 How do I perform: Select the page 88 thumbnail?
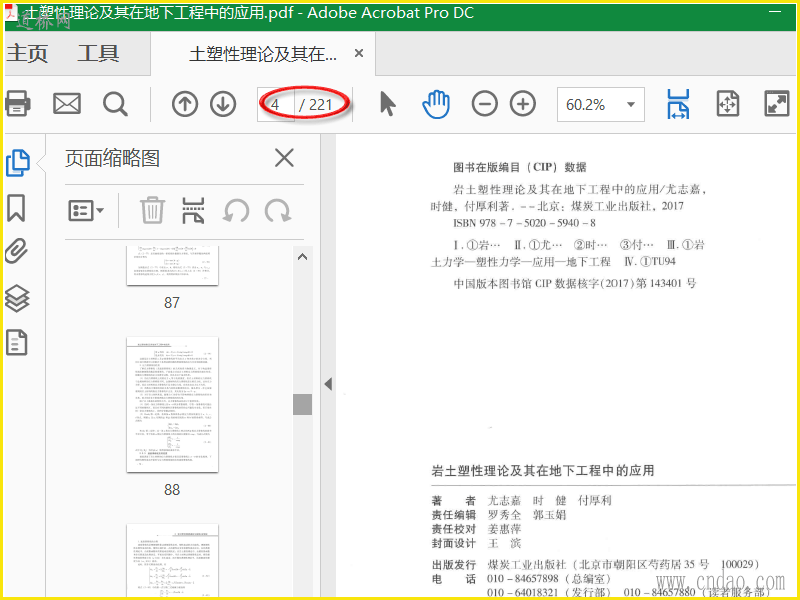click(172, 405)
